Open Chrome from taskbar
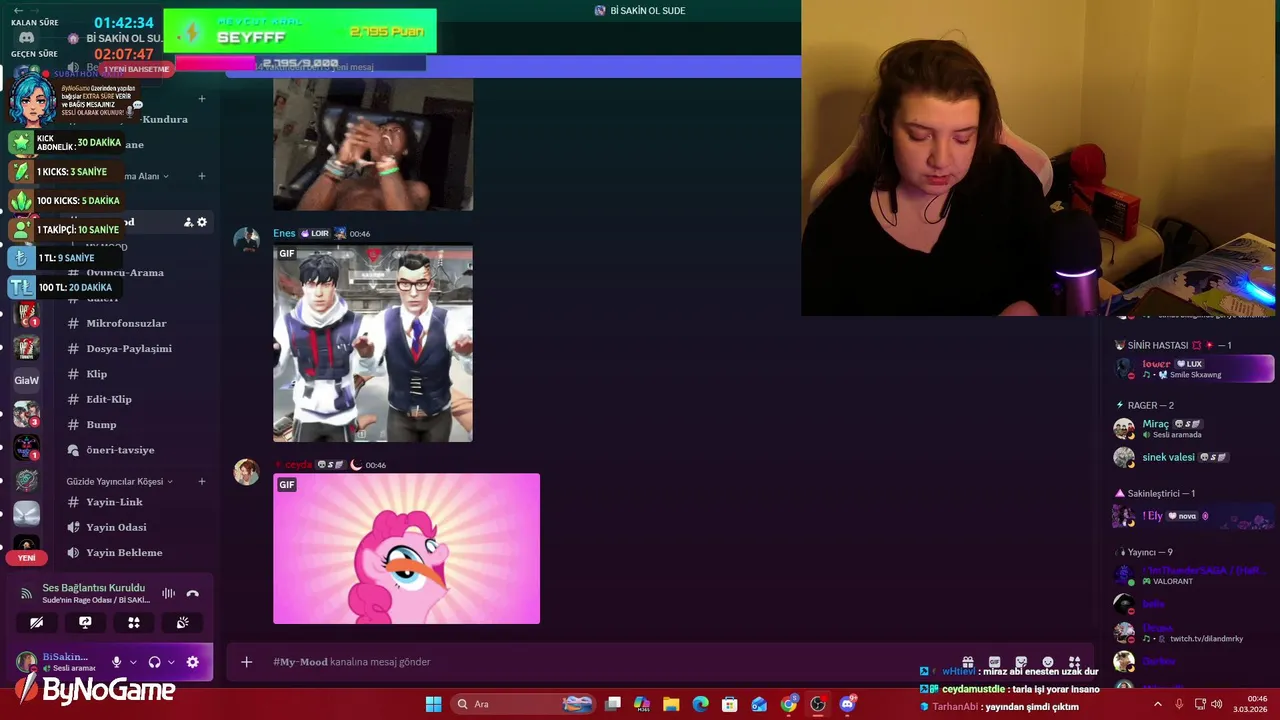 [789, 704]
